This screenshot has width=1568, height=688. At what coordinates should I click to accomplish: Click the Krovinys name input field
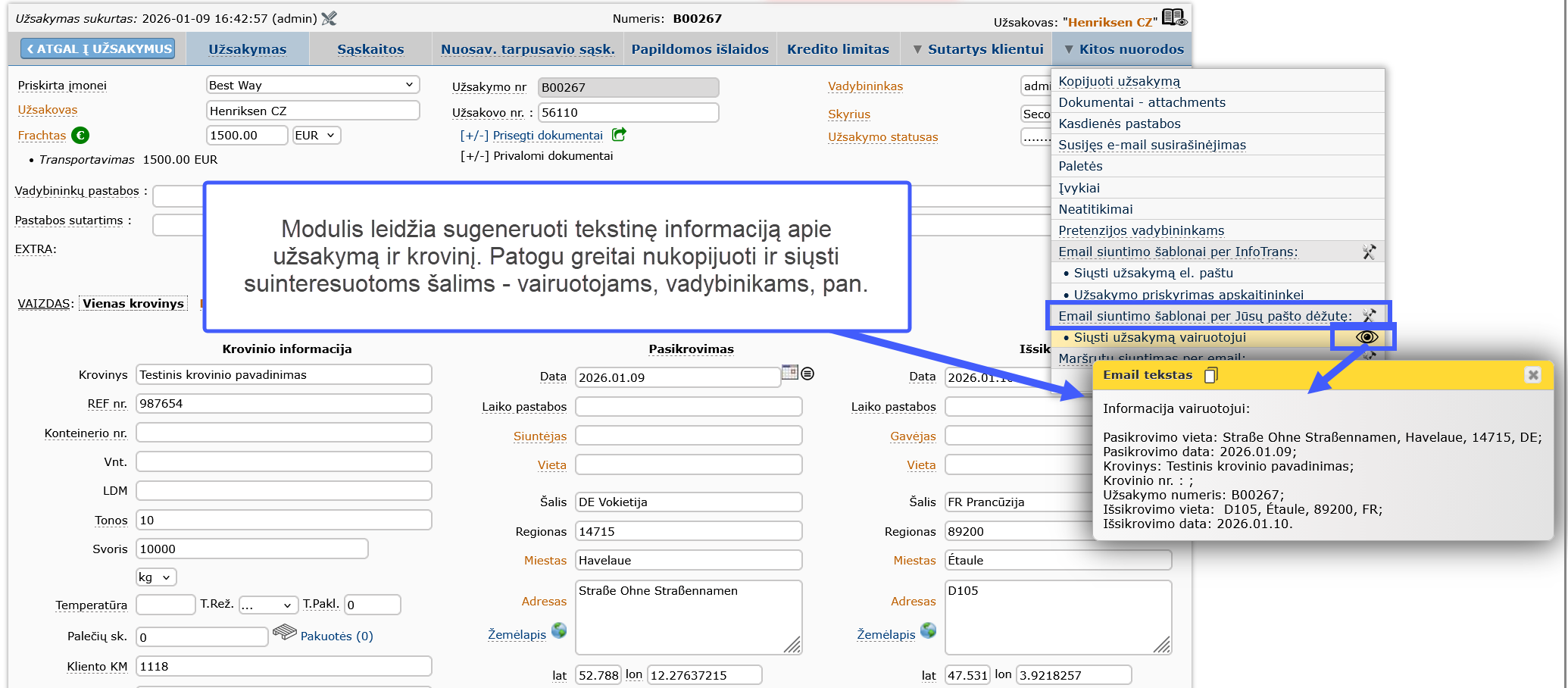click(x=284, y=375)
